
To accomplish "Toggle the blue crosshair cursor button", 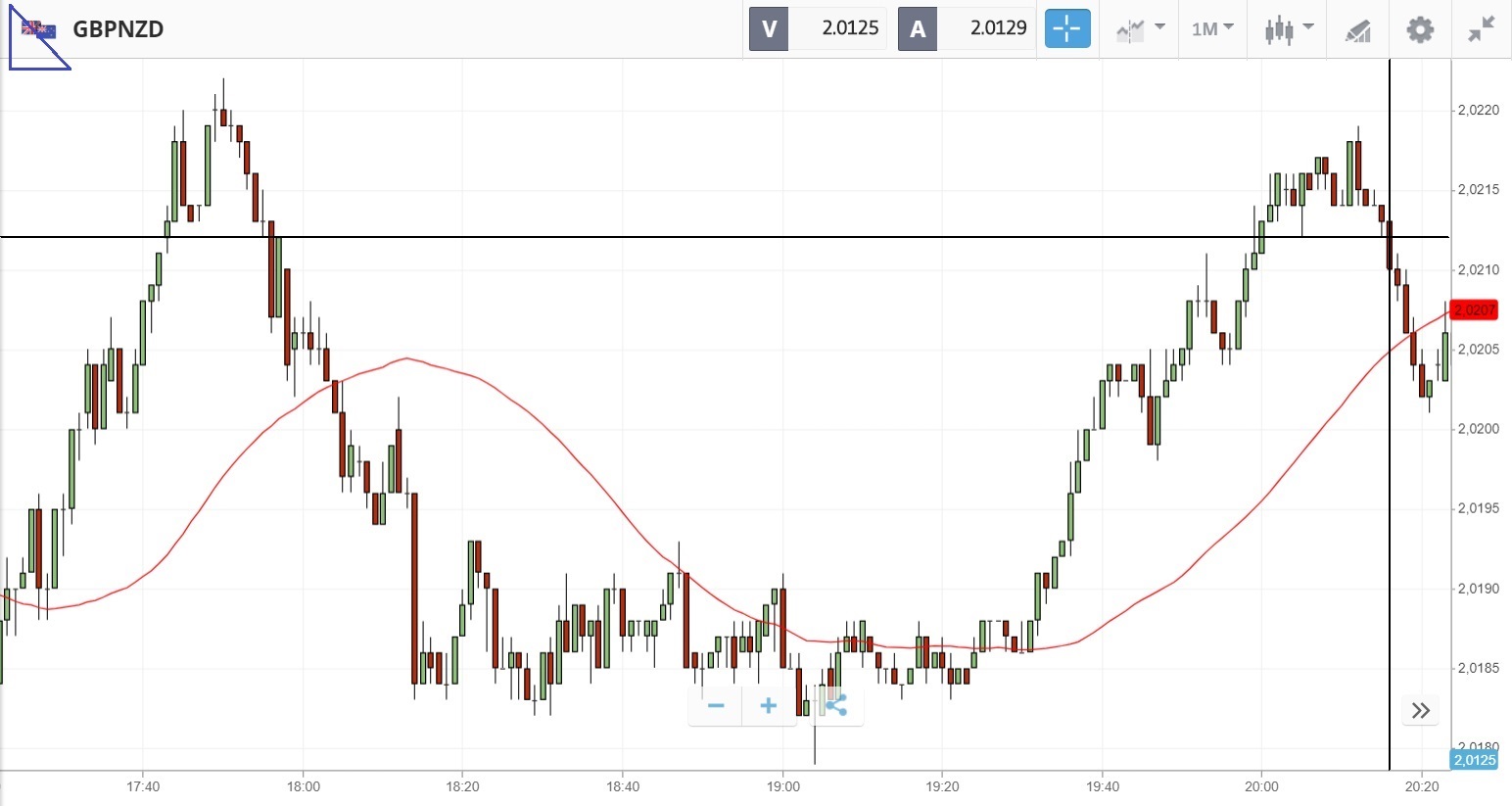I will coord(1066,28).
